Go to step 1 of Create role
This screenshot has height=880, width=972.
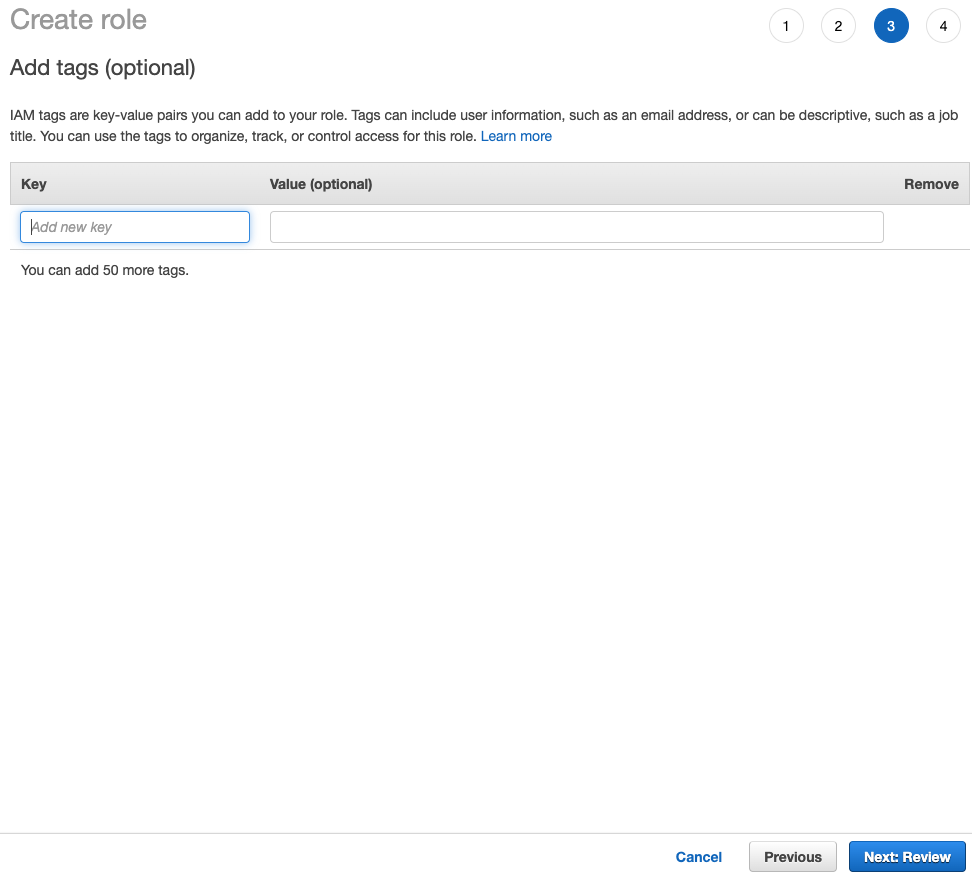(786, 26)
